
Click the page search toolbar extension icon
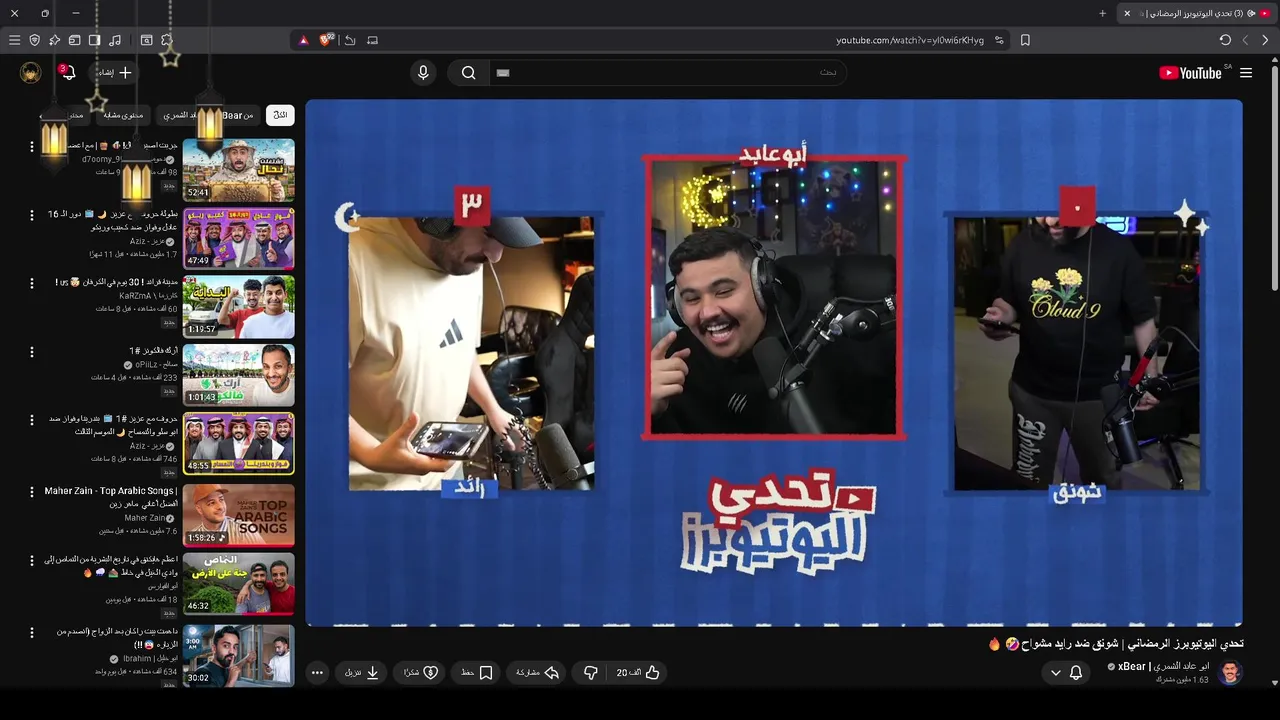click(x=146, y=40)
